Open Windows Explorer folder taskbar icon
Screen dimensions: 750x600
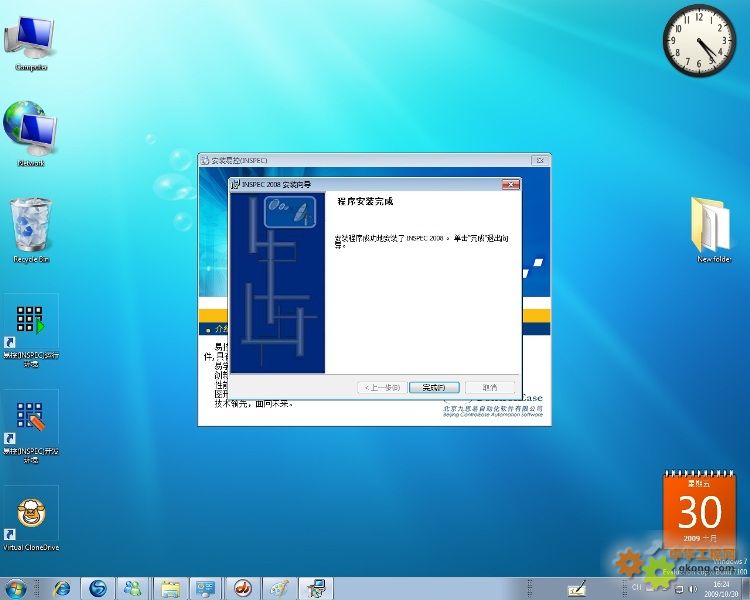point(170,589)
